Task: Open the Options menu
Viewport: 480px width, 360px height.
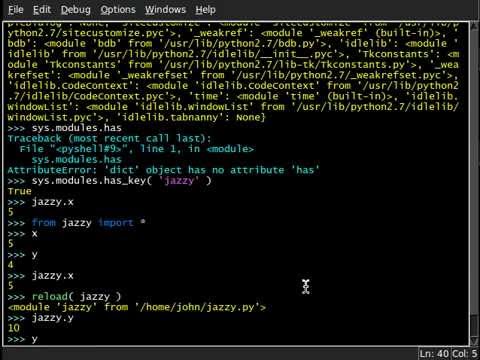Action: 118,10
